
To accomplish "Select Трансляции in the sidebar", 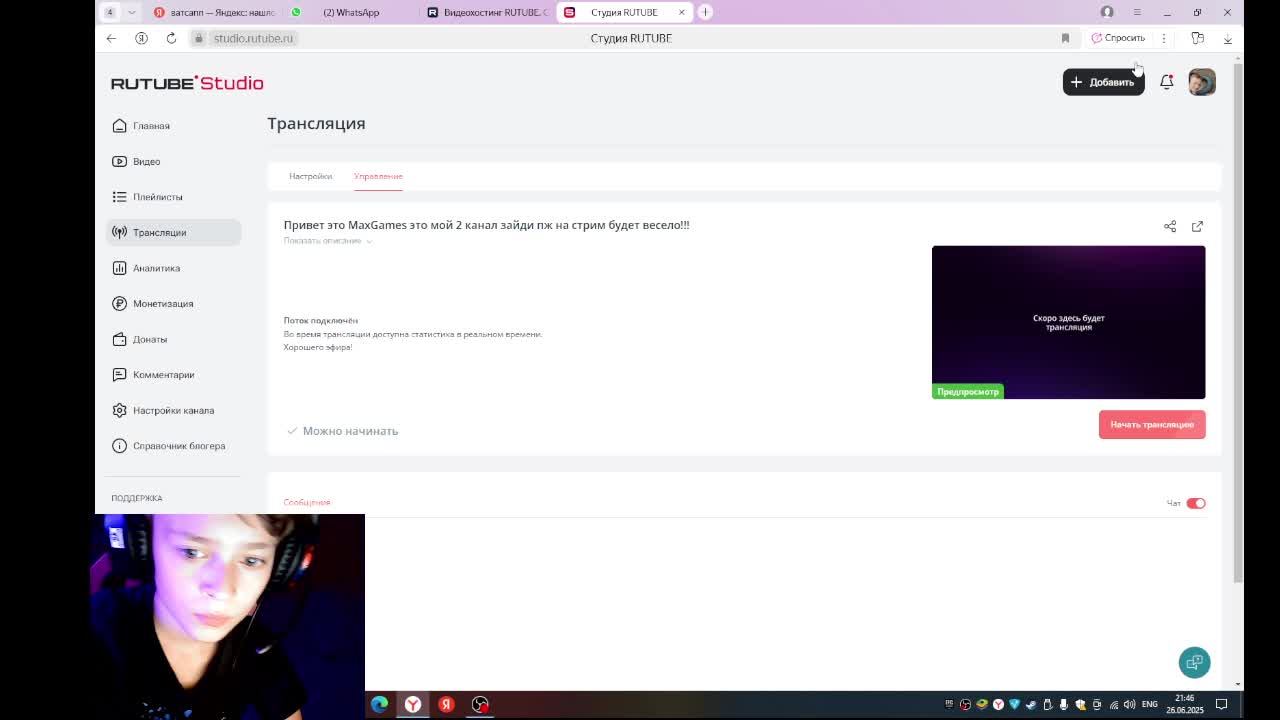I will pos(173,232).
